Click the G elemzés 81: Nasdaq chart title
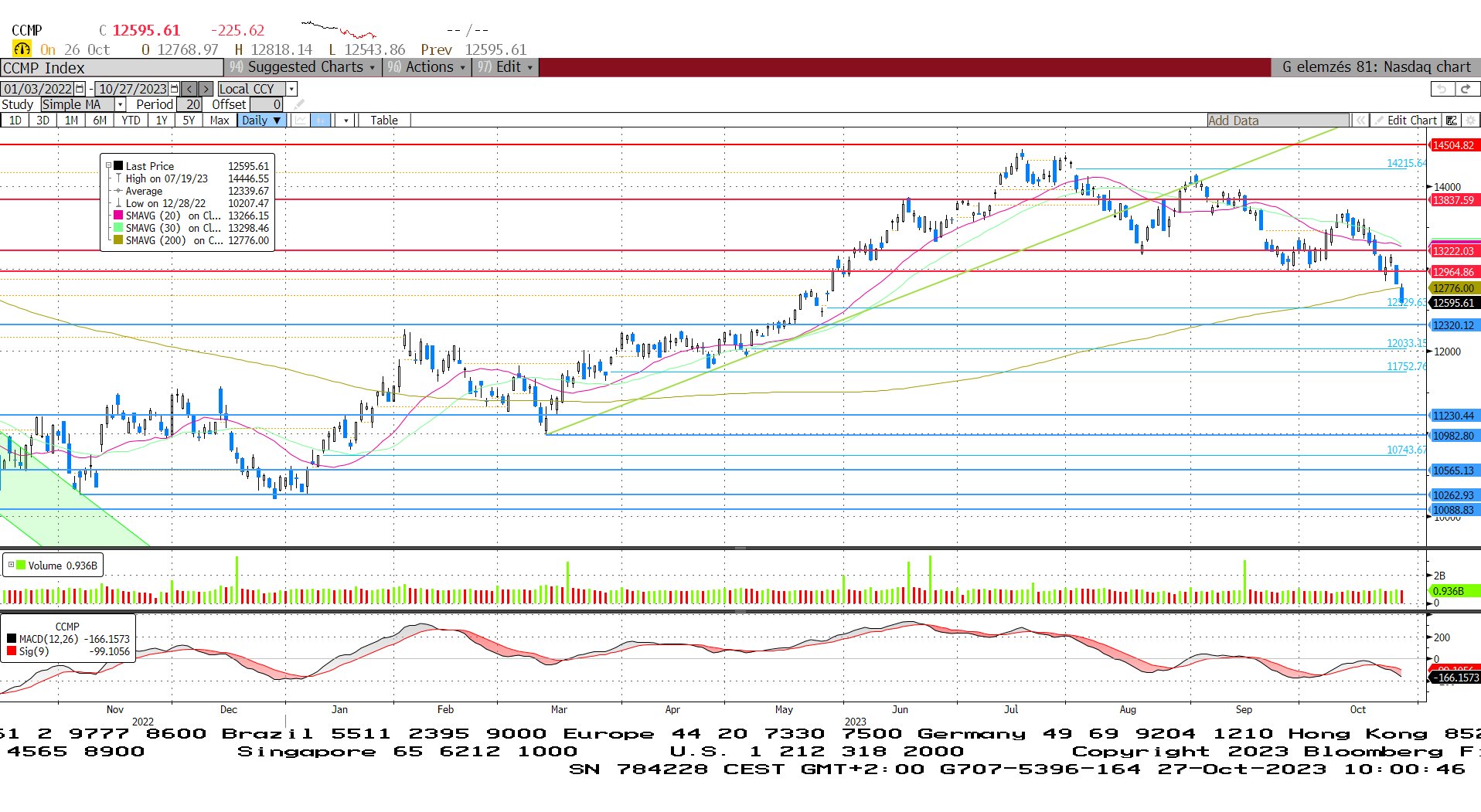The width and height of the screenshot is (1481, 812). coord(1376,67)
